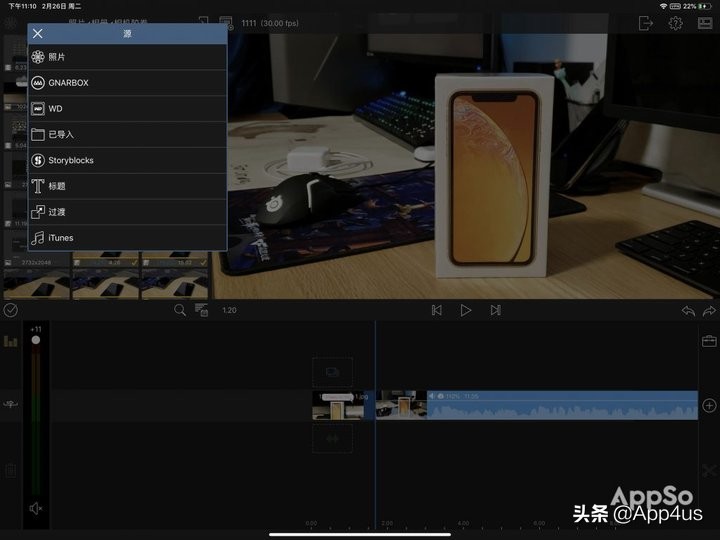Viewport: 720px width, 540px height.
Task: Click the transition overlapping squares icon
Action: (x=38, y=212)
